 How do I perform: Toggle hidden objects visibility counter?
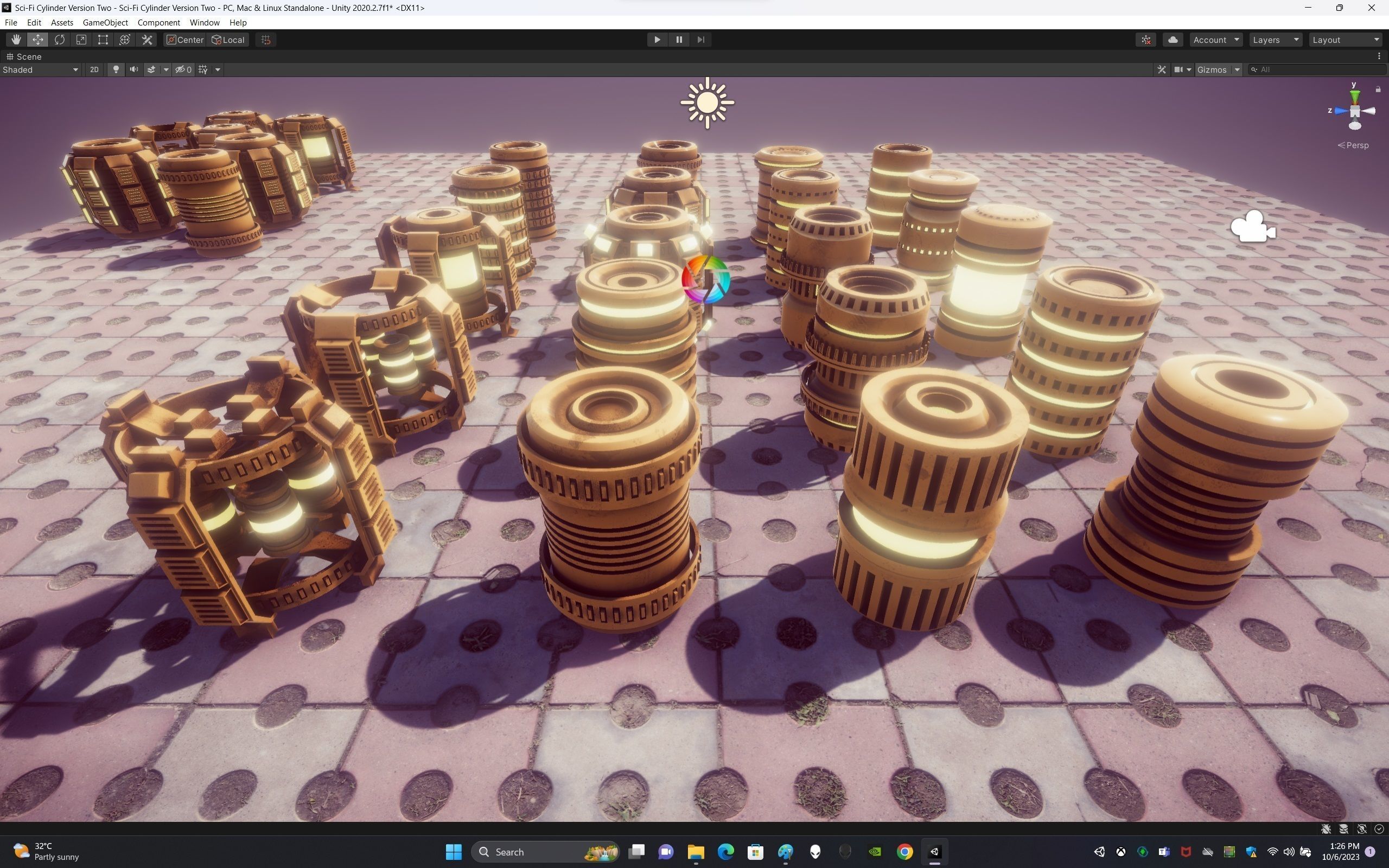(x=184, y=69)
